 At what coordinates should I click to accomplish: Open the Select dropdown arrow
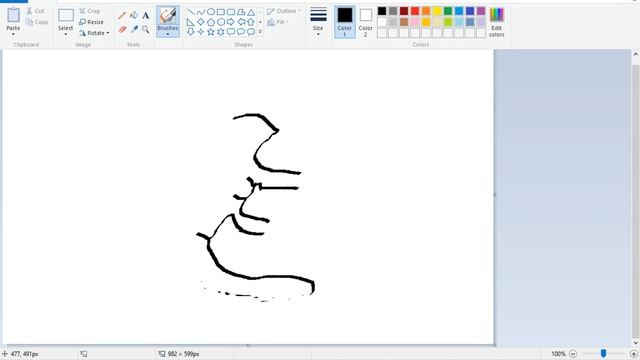(x=65, y=34)
